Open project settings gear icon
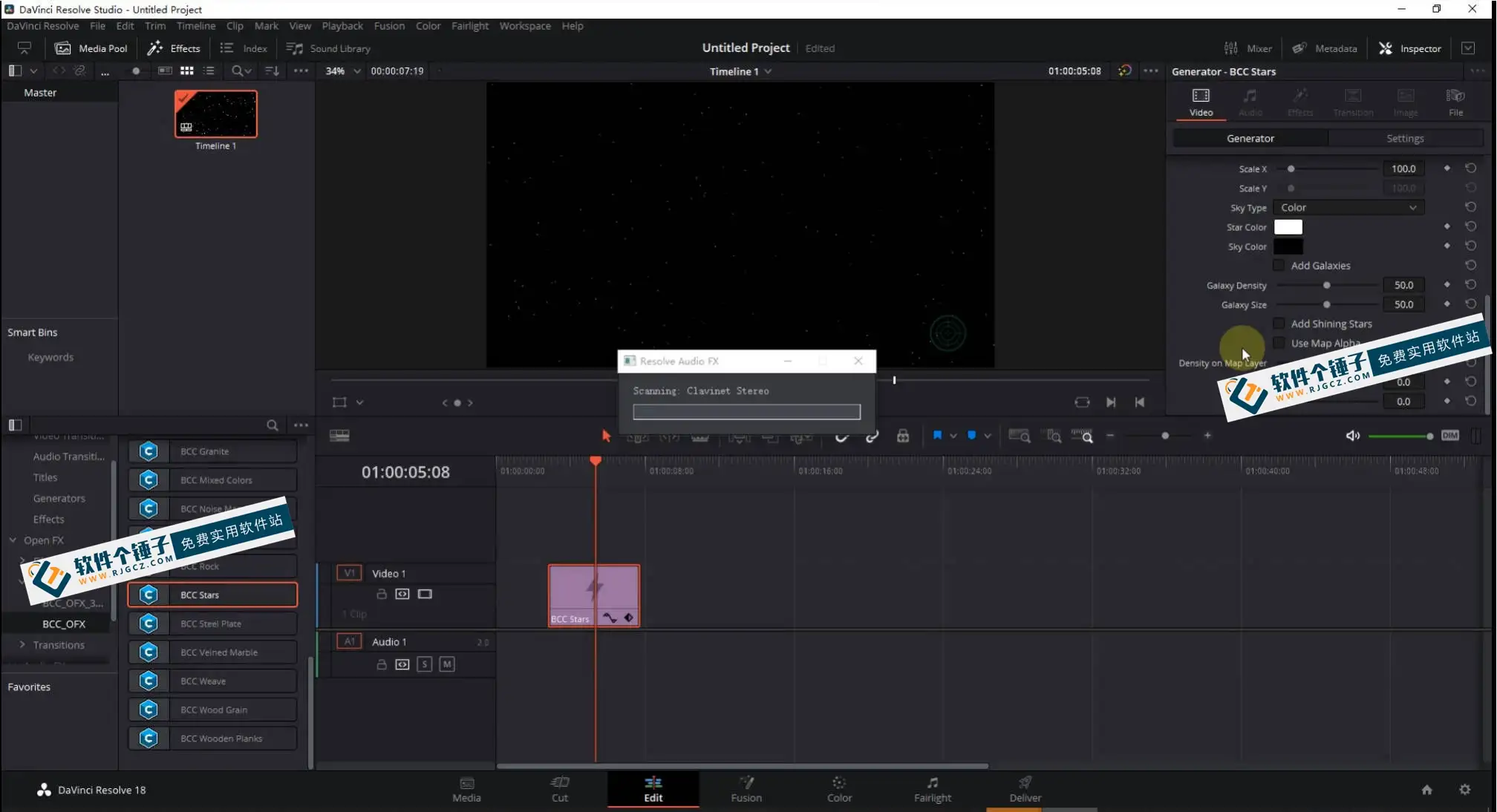Screen dimensions: 1497x812 (x=1465, y=790)
